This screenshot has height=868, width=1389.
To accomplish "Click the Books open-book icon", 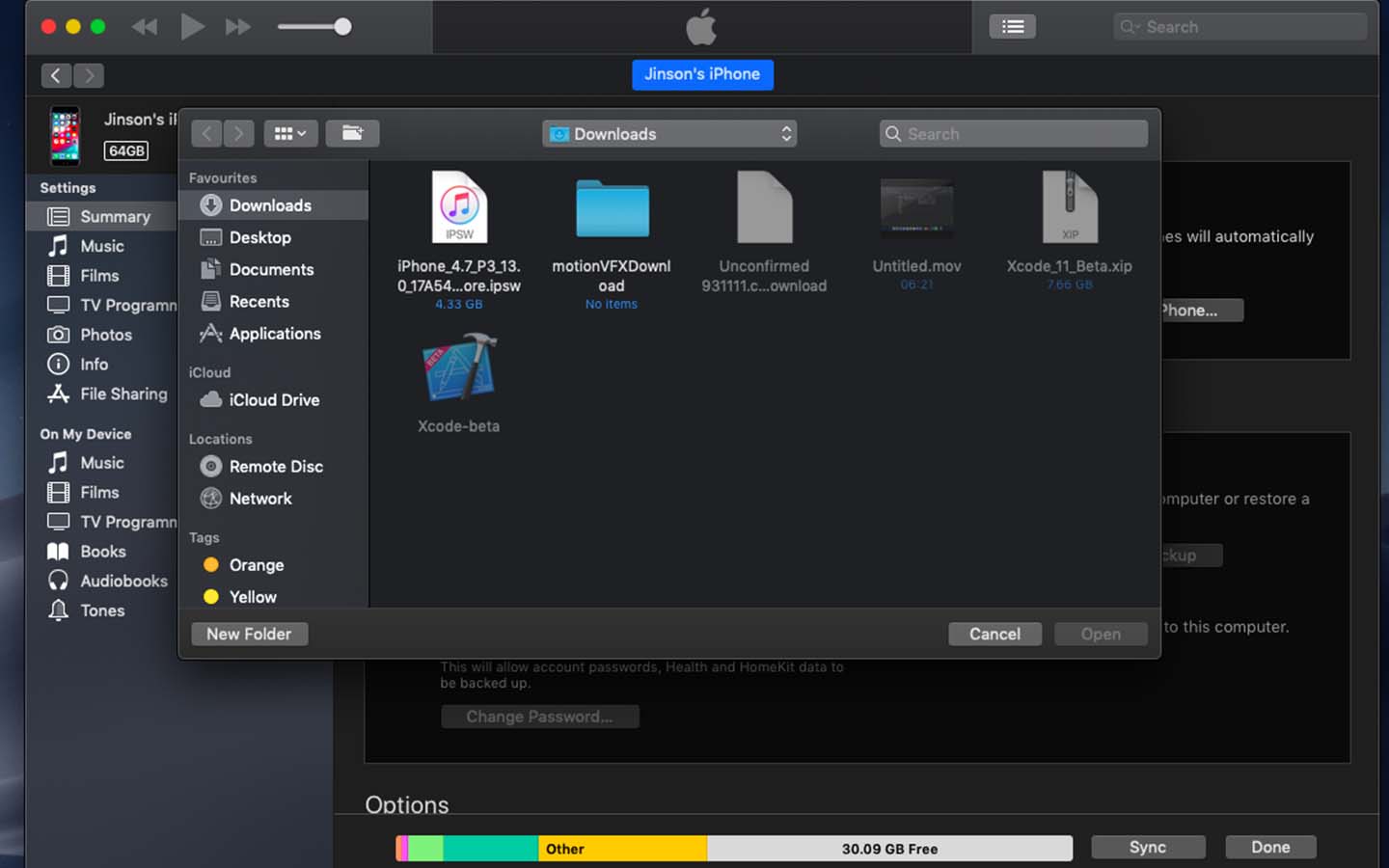I will click(59, 552).
